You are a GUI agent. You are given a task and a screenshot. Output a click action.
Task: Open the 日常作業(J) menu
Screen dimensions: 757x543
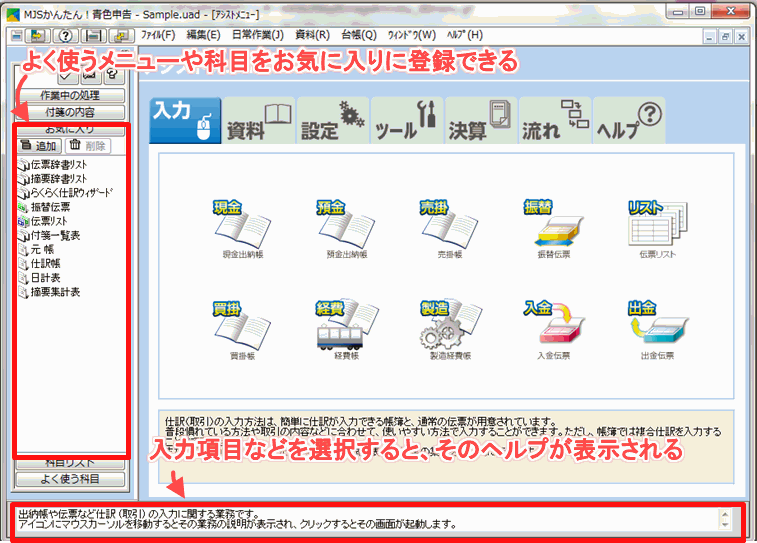(x=258, y=35)
